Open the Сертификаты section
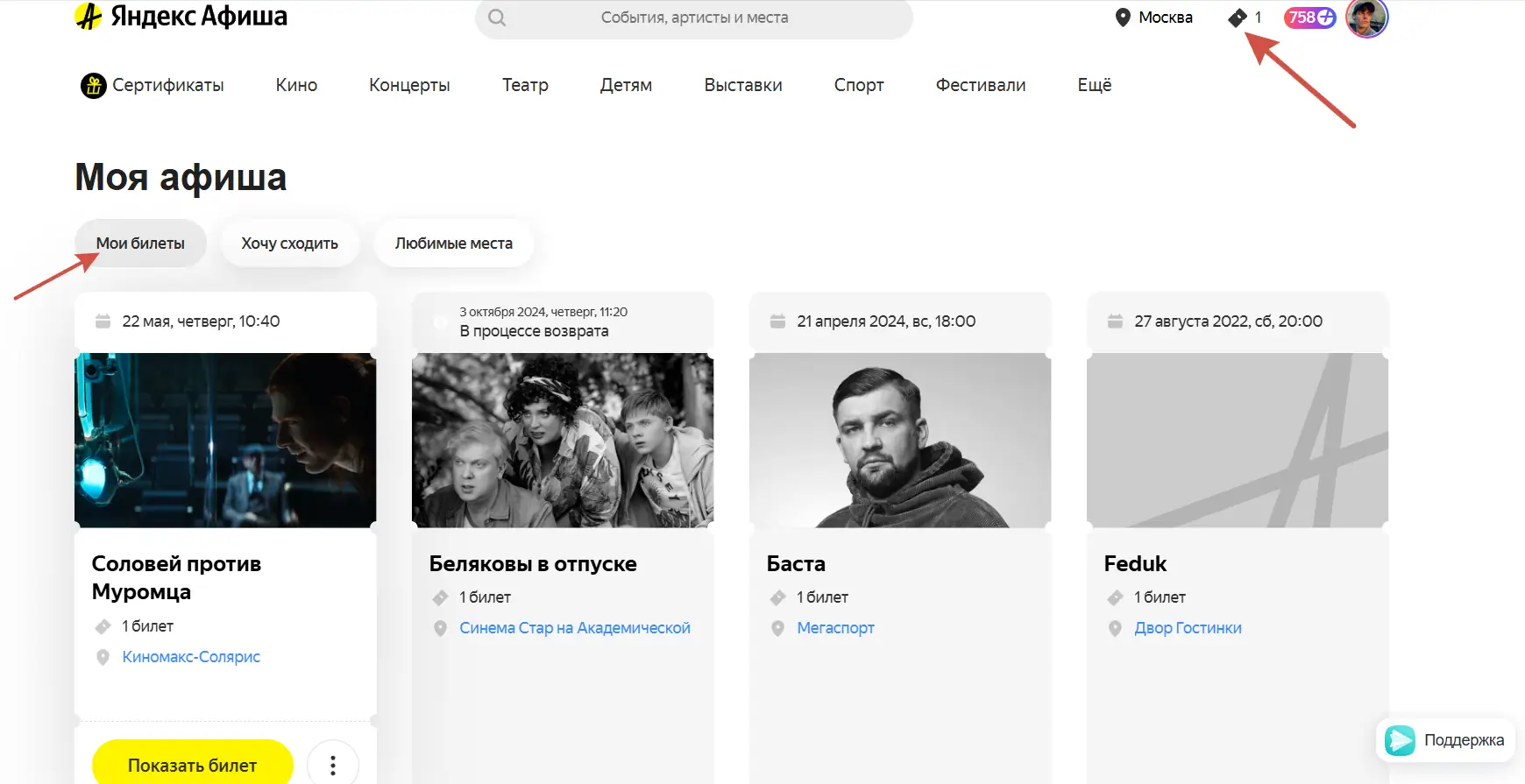Image resolution: width=1525 pixels, height=784 pixels. coord(152,86)
